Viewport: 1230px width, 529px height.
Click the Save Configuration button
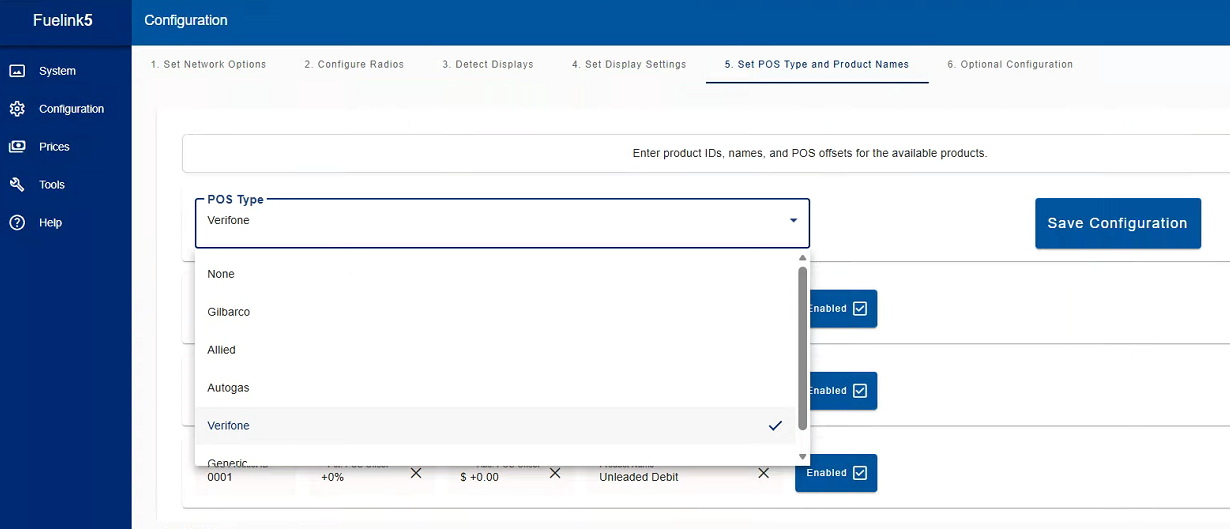(x=1117, y=223)
